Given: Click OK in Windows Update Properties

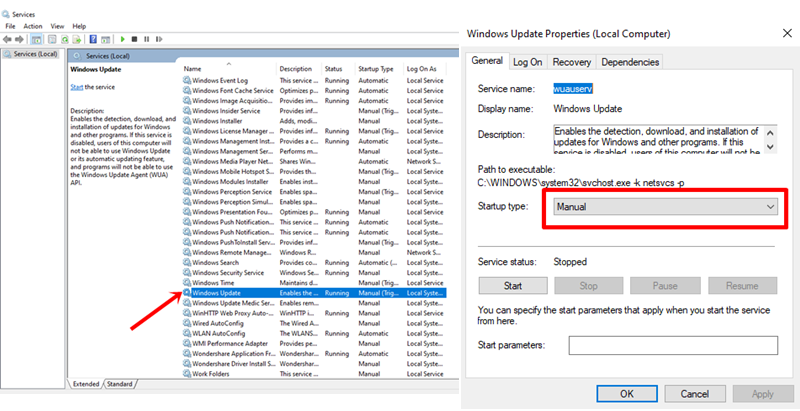Looking at the screenshot, I should [x=627, y=394].
